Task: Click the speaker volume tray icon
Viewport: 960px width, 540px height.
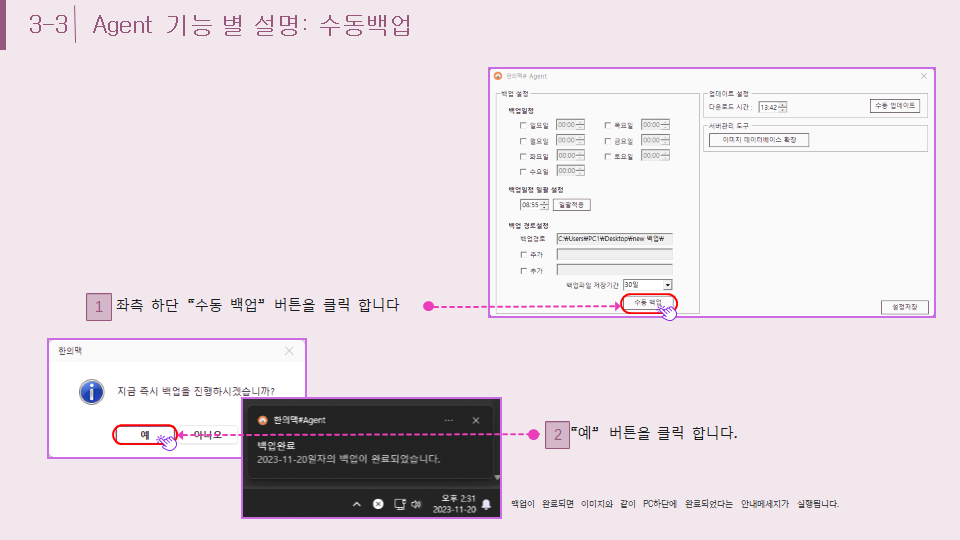Action: (x=417, y=504)
